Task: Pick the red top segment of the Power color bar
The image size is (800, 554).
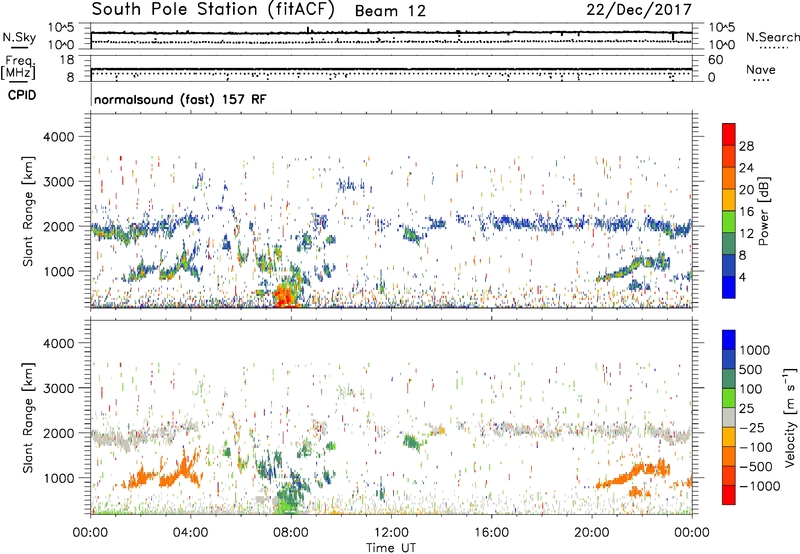Action: tap(729, 134)
